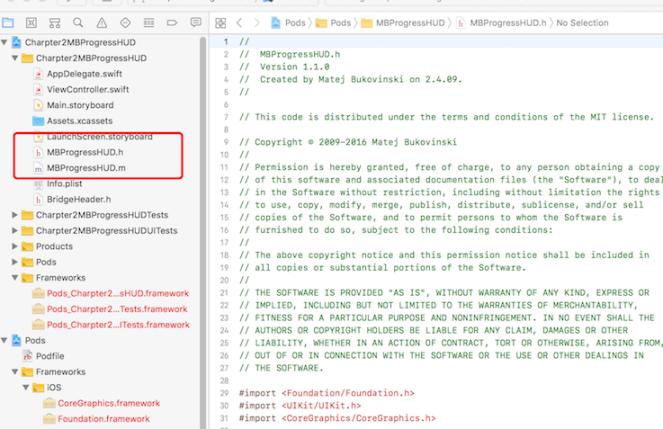The image size is (663, 429).
Task: Click the Related Items grid icon
Action: [221, 21]
